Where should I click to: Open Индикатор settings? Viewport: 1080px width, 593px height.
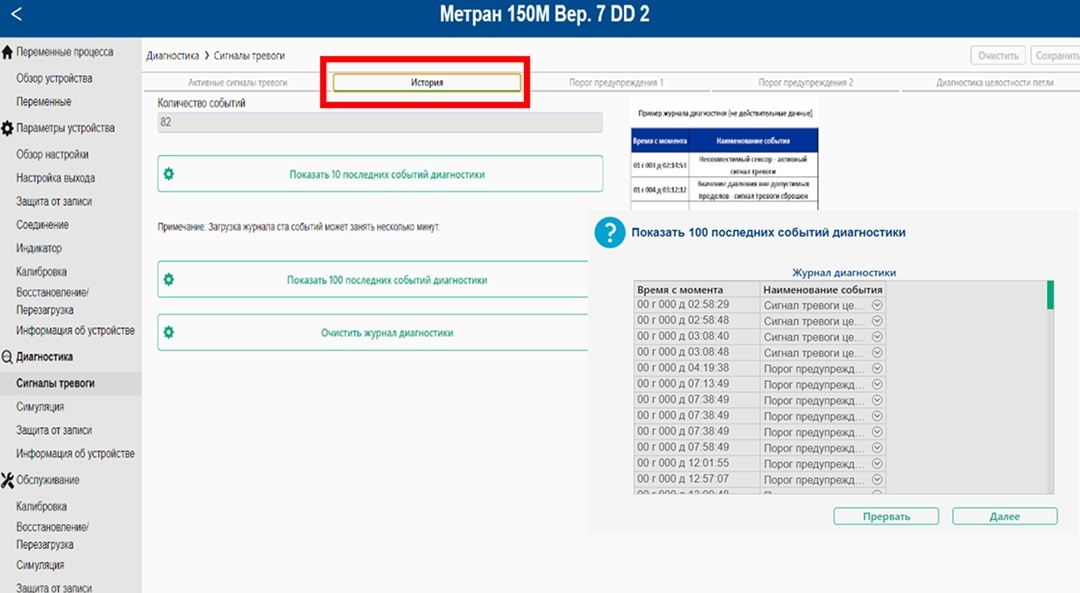coord(39,248)
